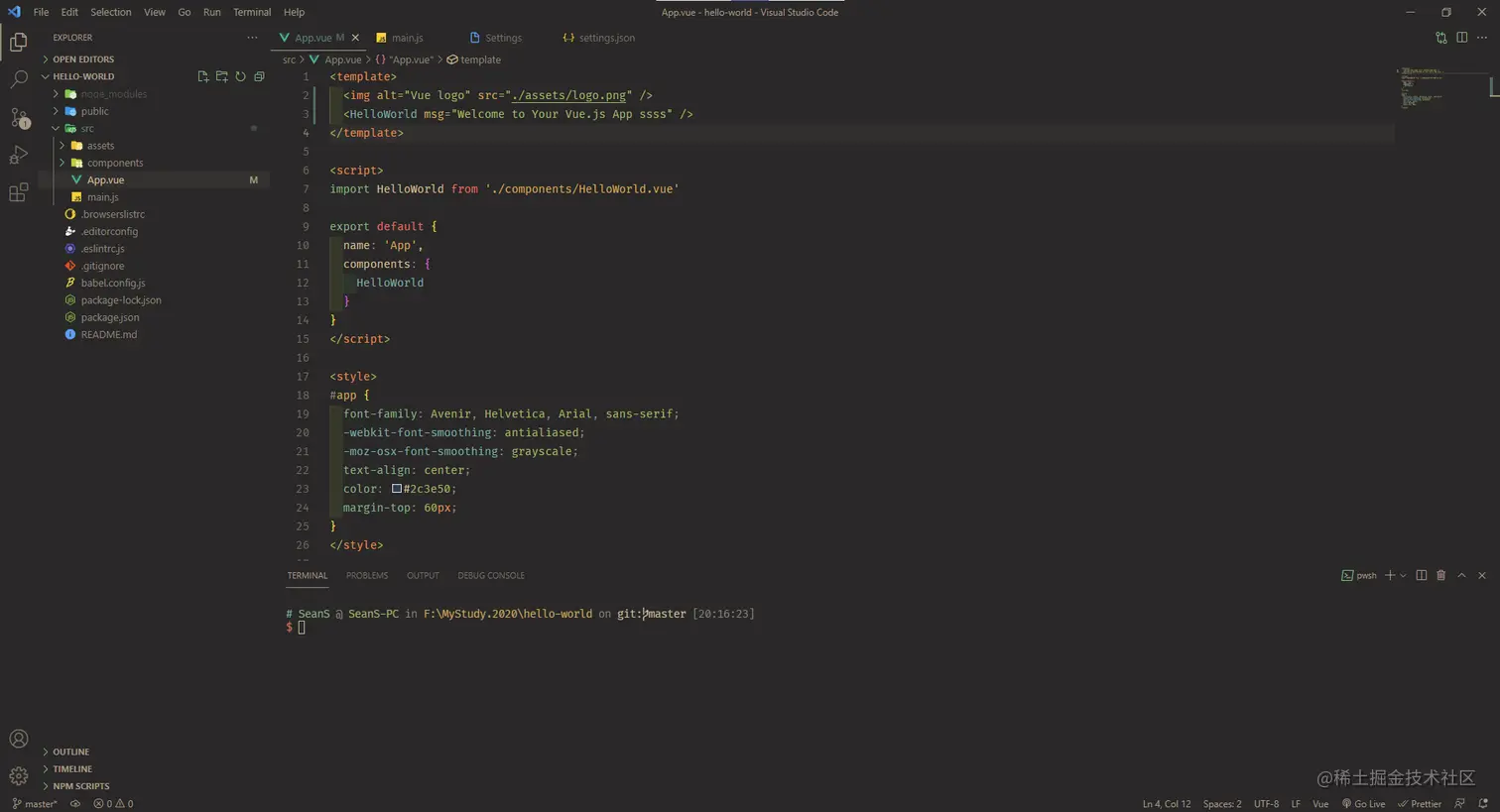Open the Terminal menu
This screenshot has height=812, width=1500.
[252, 12]
